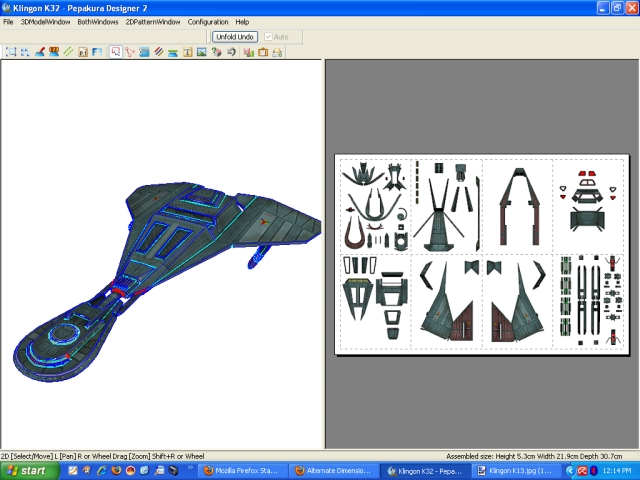Open the 2DPatternWindow menu
This screenshot has height=480, width=640.
153,22
